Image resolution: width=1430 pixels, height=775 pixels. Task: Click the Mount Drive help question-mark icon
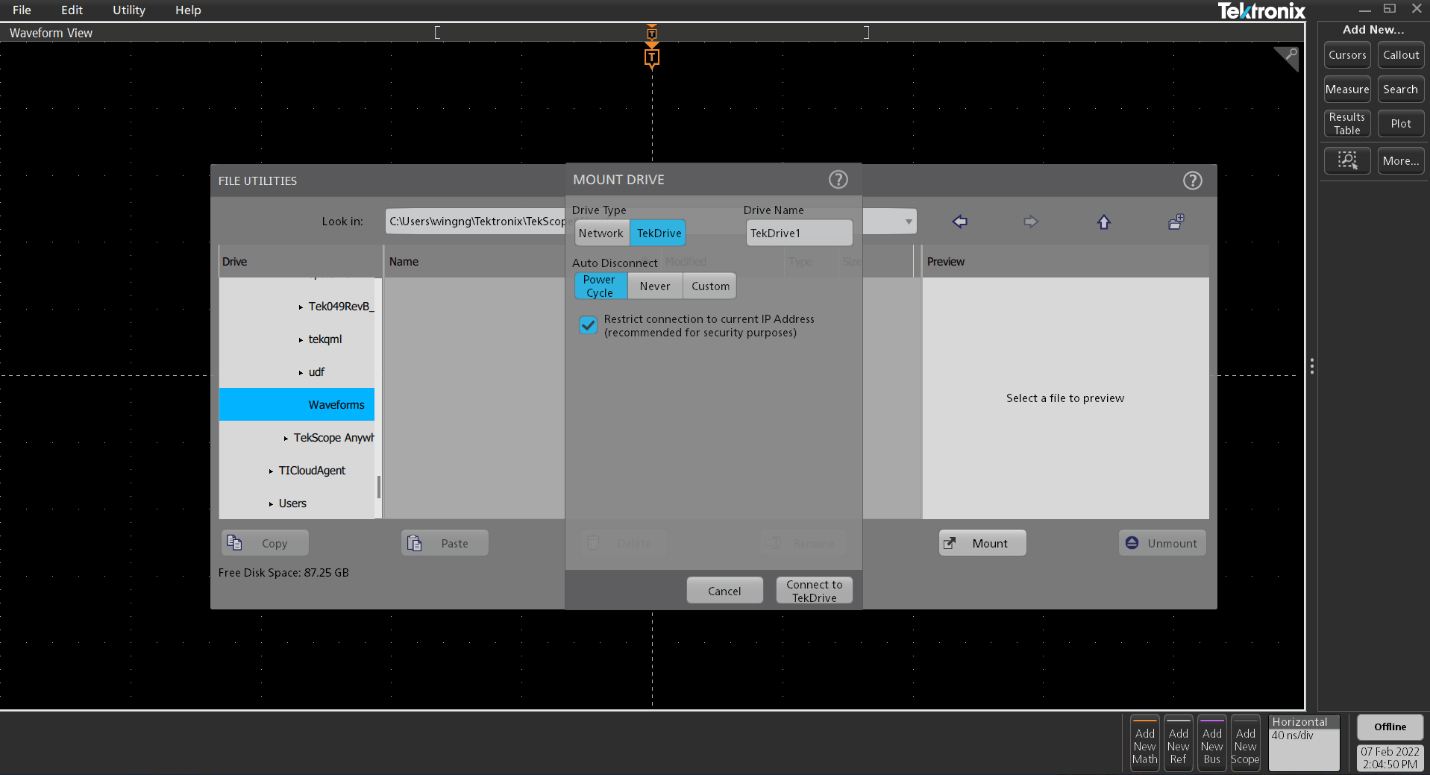click(x=838, y=180)
